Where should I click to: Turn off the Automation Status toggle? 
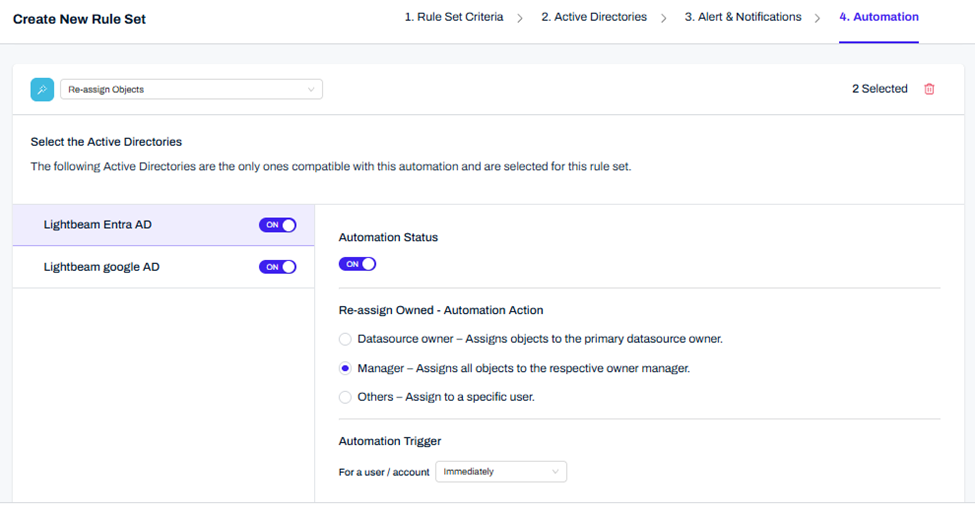tap(358, 264)
